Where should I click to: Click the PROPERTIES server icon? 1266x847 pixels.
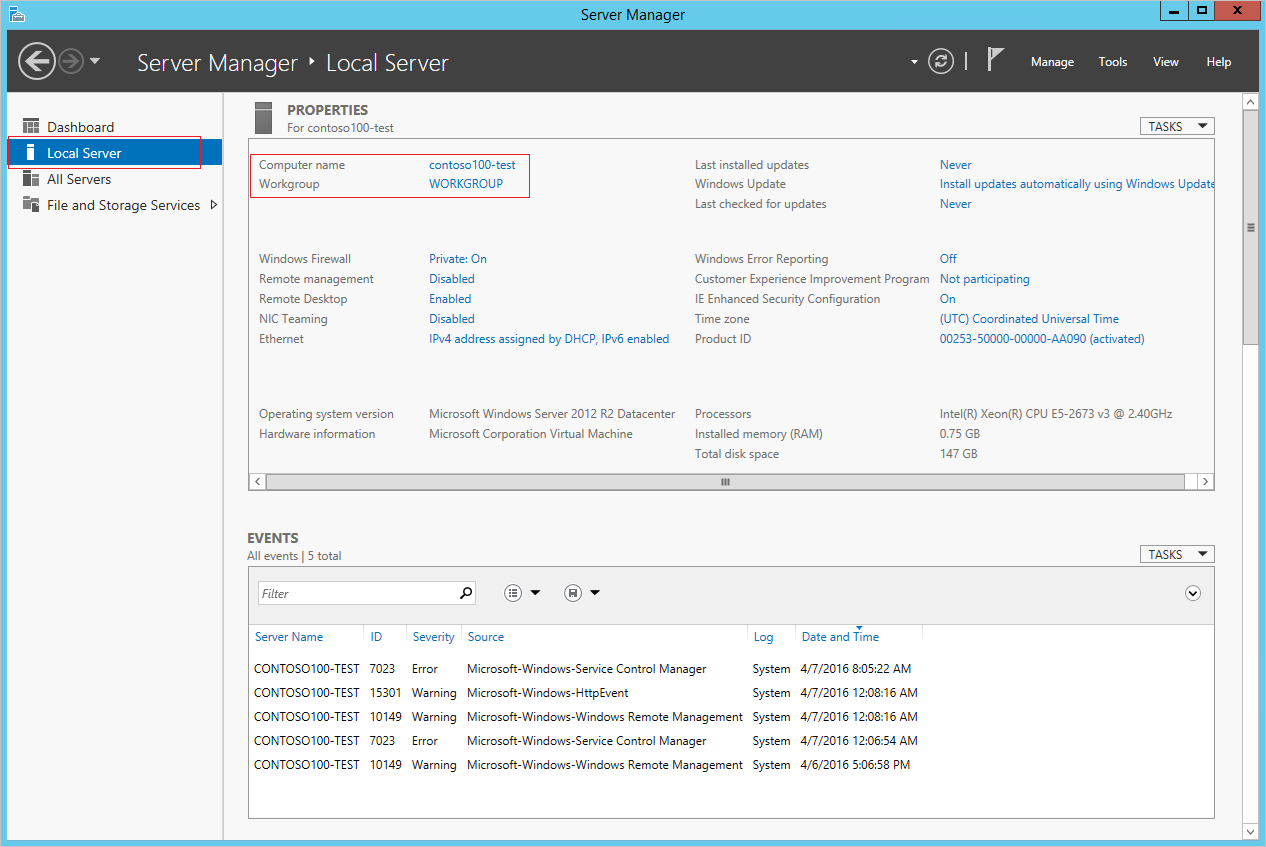[263, 117]
